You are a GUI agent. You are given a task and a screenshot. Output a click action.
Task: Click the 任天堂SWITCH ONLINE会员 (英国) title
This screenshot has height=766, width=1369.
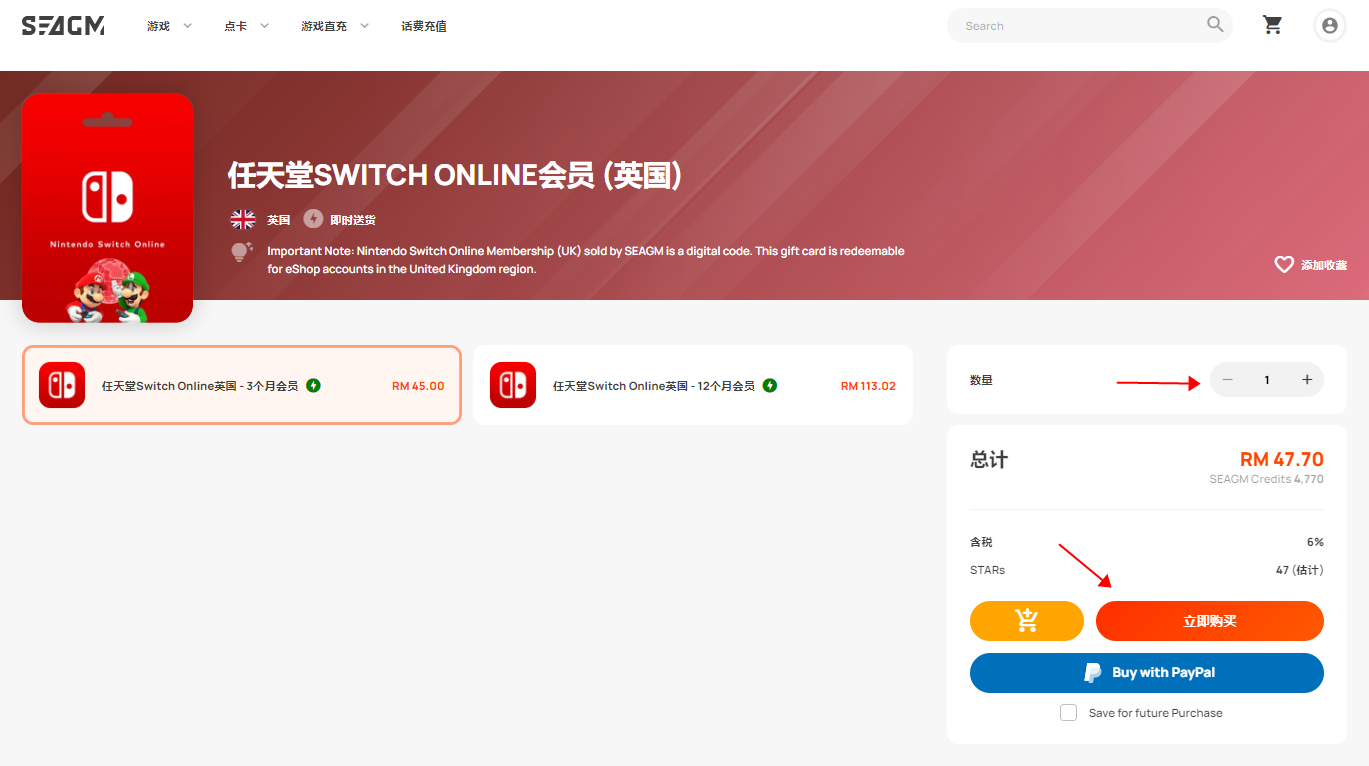[455, 175]
